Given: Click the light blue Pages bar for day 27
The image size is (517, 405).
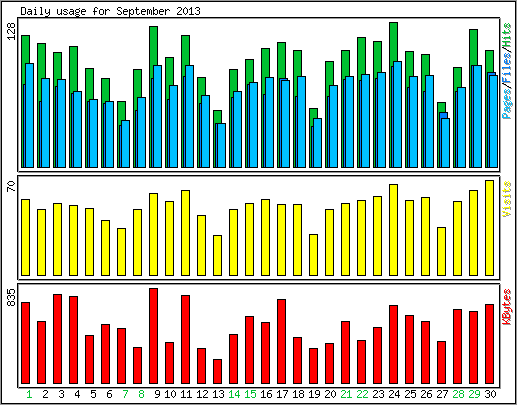Looking at the screenshot, I should (x=446, y=143).
